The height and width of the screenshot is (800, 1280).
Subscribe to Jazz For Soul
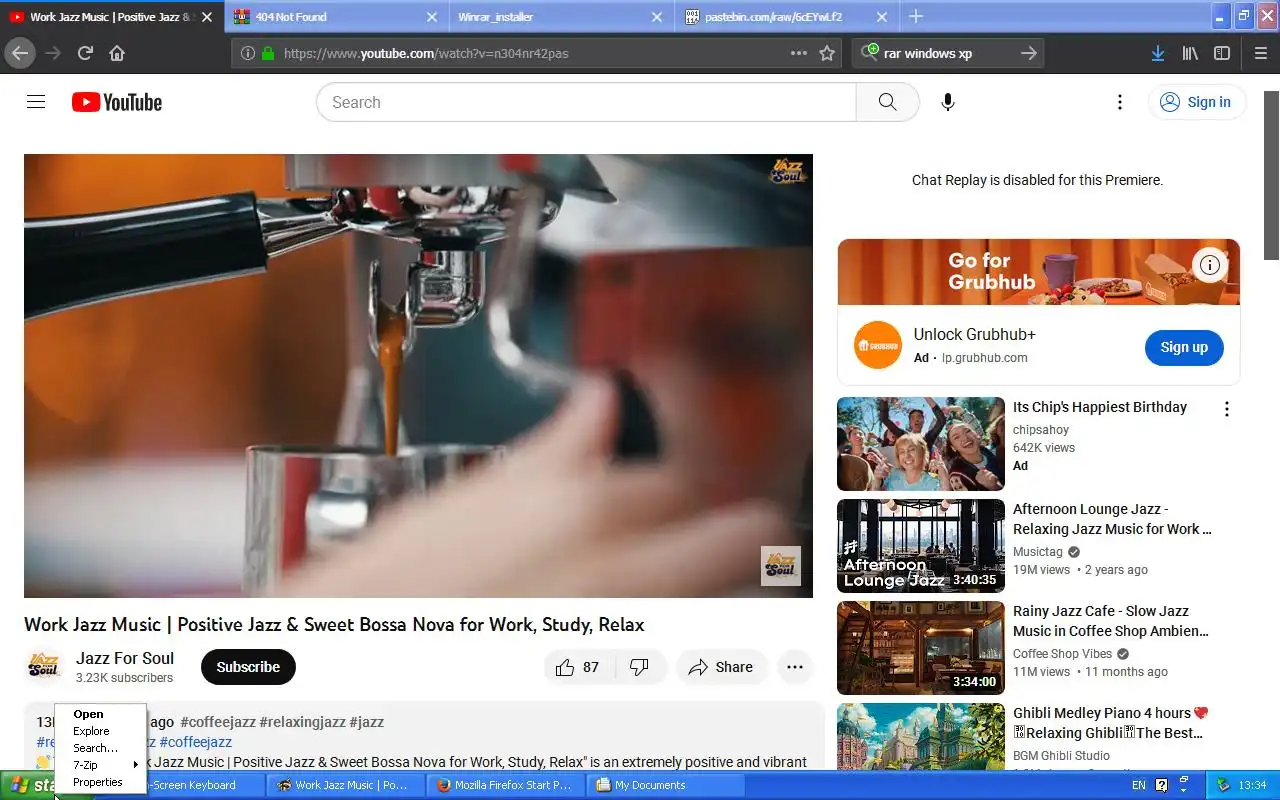(x=248, y=667)
